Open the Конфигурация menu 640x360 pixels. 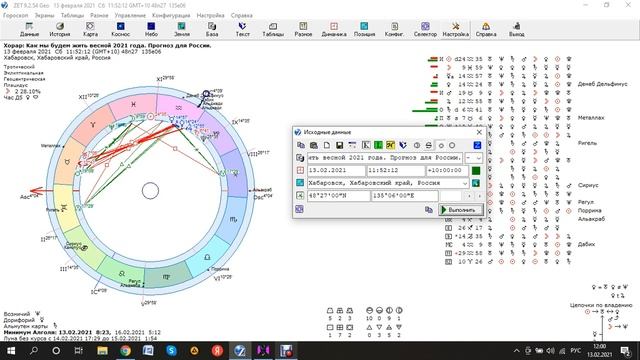(171, 15)
